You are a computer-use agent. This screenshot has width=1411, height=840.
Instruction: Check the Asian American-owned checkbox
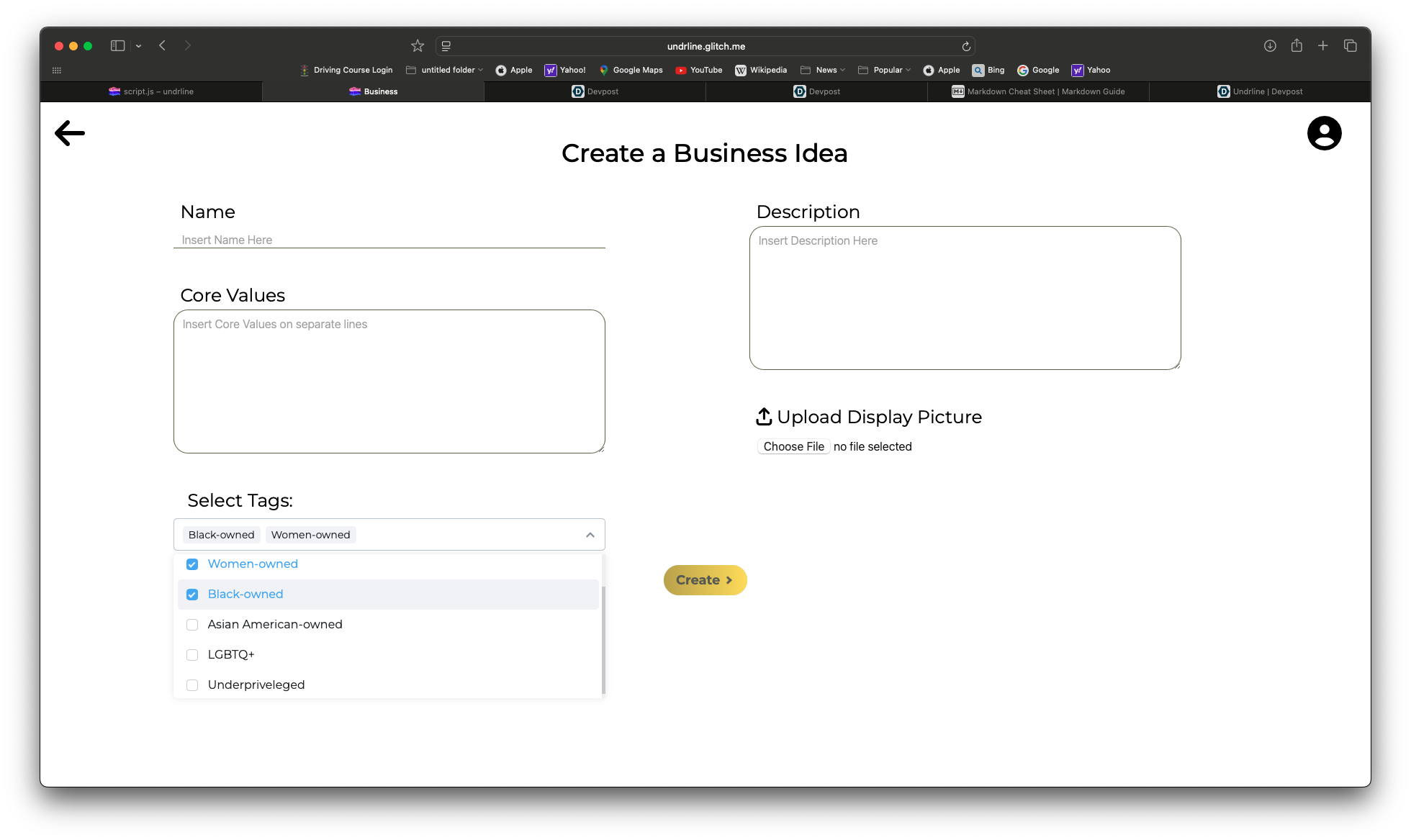coord(192,625)
